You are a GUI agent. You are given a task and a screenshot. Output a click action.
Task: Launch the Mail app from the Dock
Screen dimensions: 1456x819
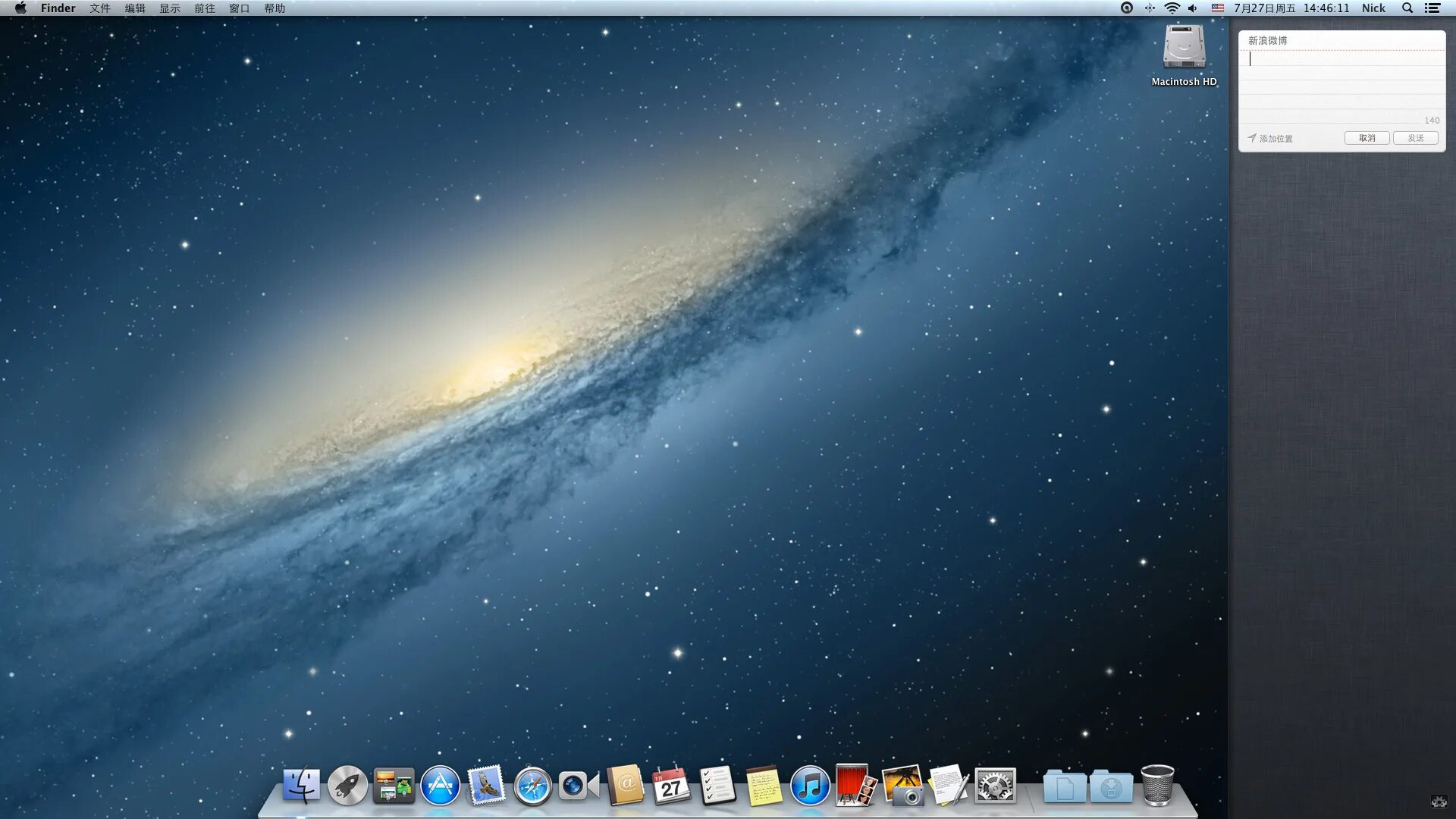(486, 787)
